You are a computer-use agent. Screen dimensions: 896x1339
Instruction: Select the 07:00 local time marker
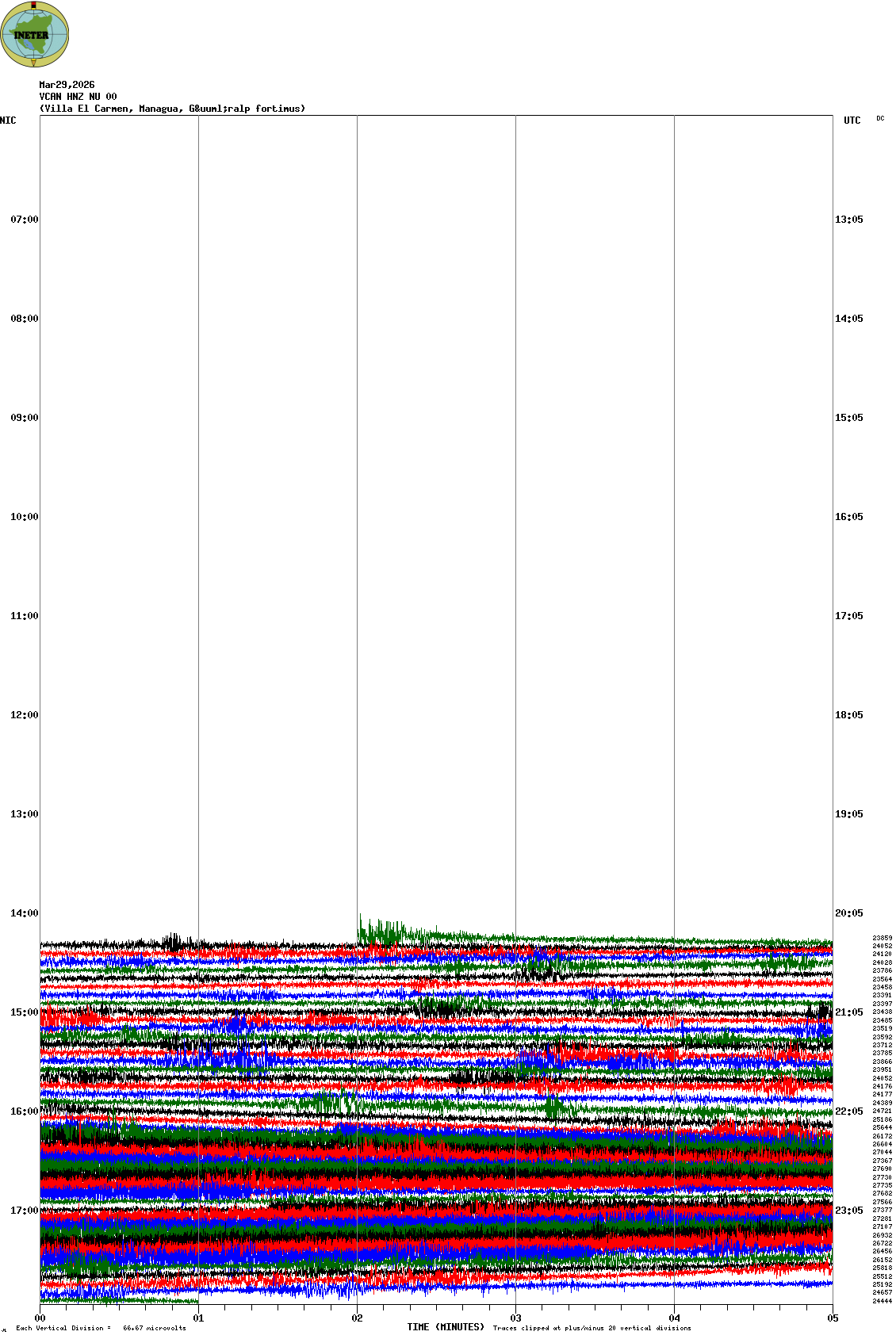pyautogui.click(x=24, y=220)
